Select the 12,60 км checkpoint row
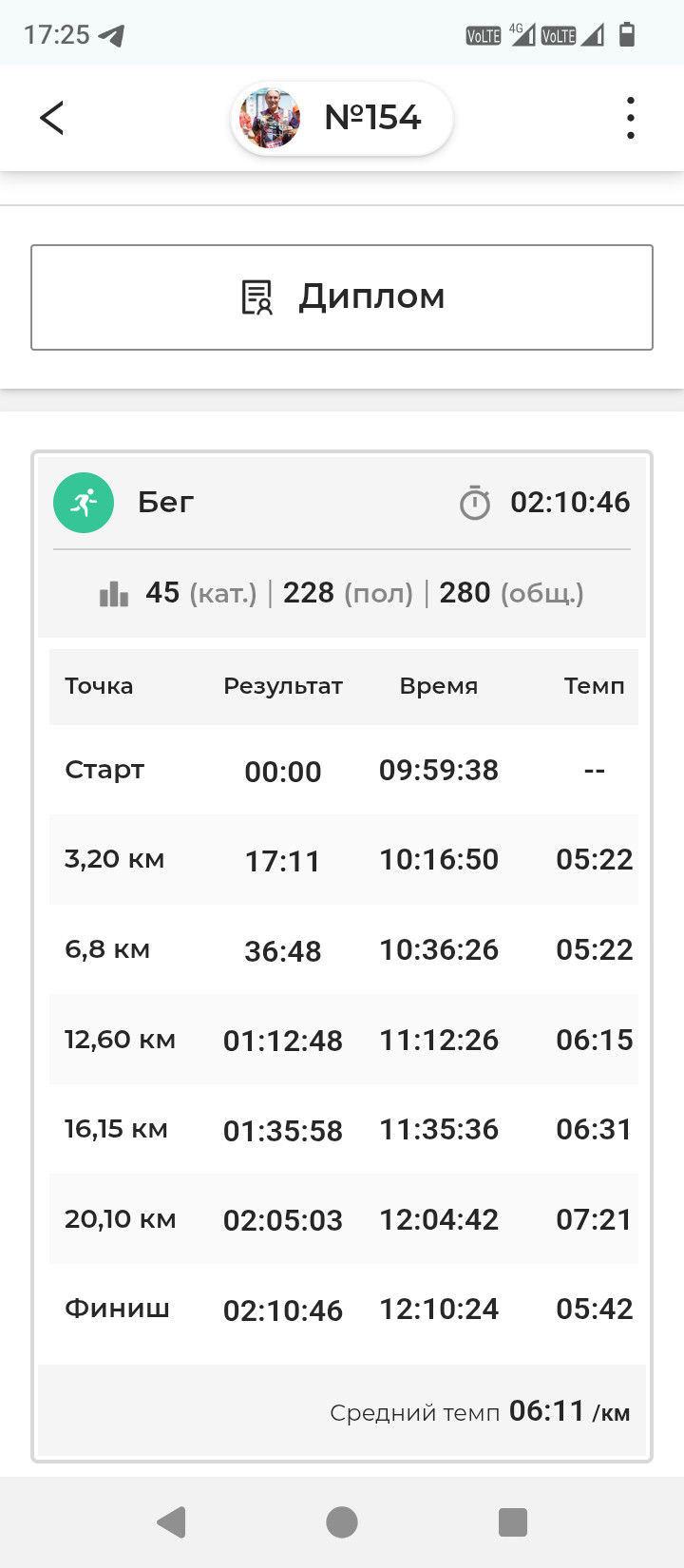 [344, 1040]
